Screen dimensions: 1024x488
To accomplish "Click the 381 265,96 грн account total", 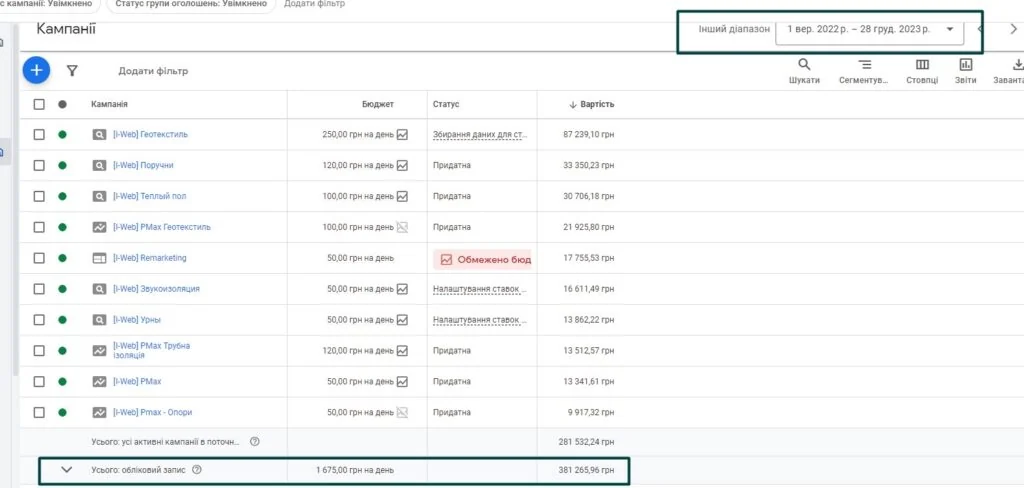I will click(x=586, y=470).
